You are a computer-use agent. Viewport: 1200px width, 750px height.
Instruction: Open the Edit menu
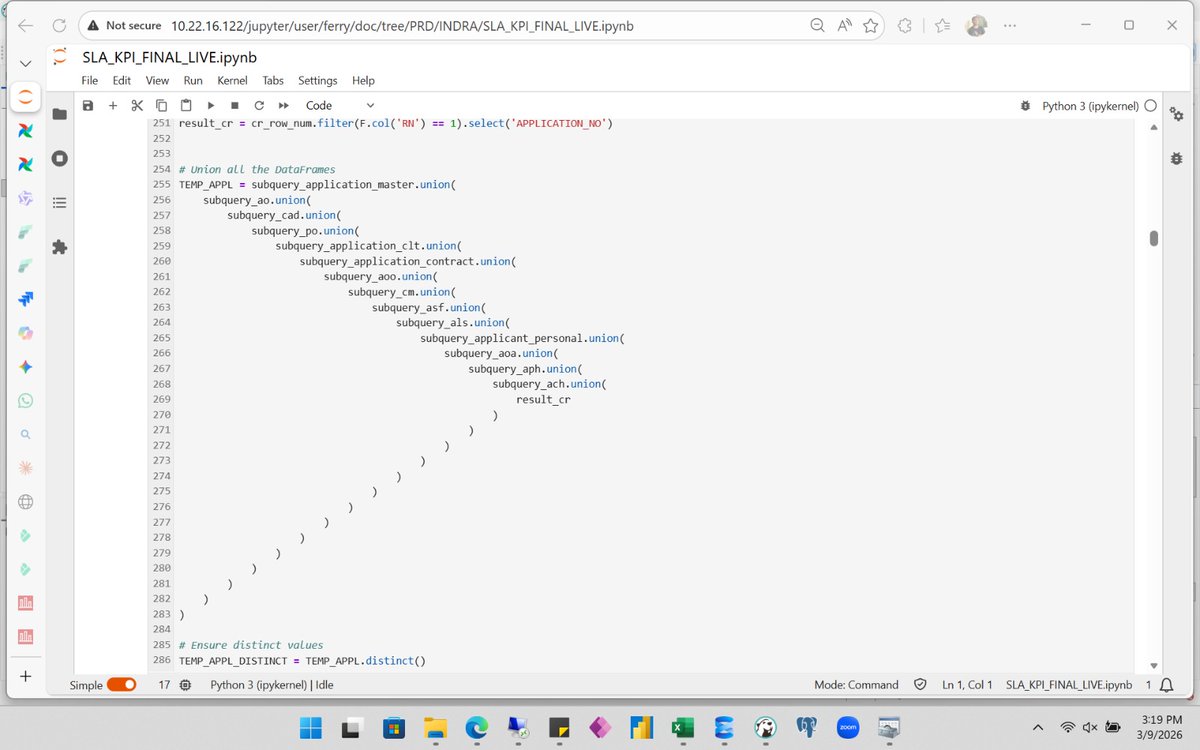click(x=122, y=80)
